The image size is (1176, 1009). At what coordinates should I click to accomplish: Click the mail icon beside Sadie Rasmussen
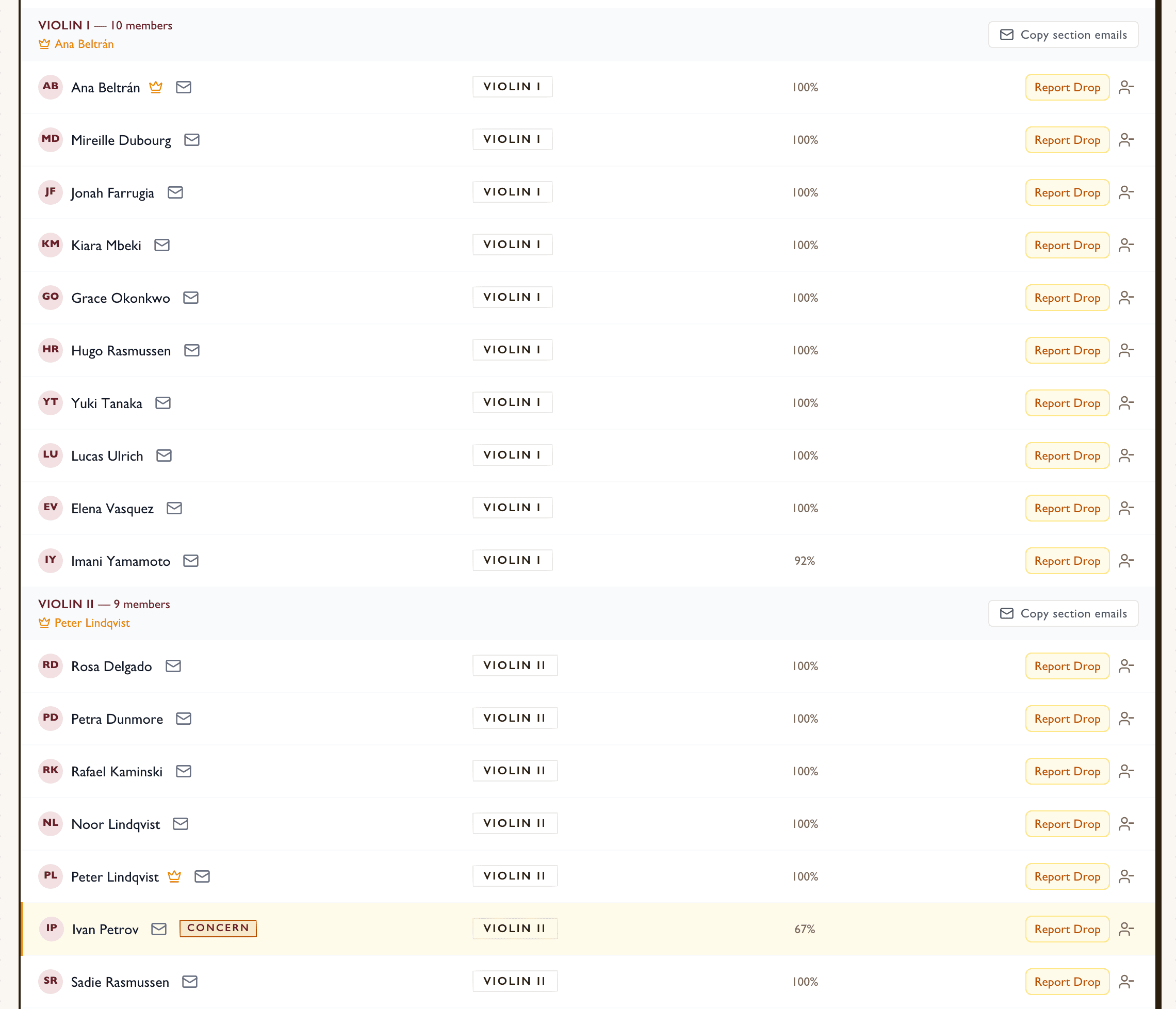[x=190, y=982]
